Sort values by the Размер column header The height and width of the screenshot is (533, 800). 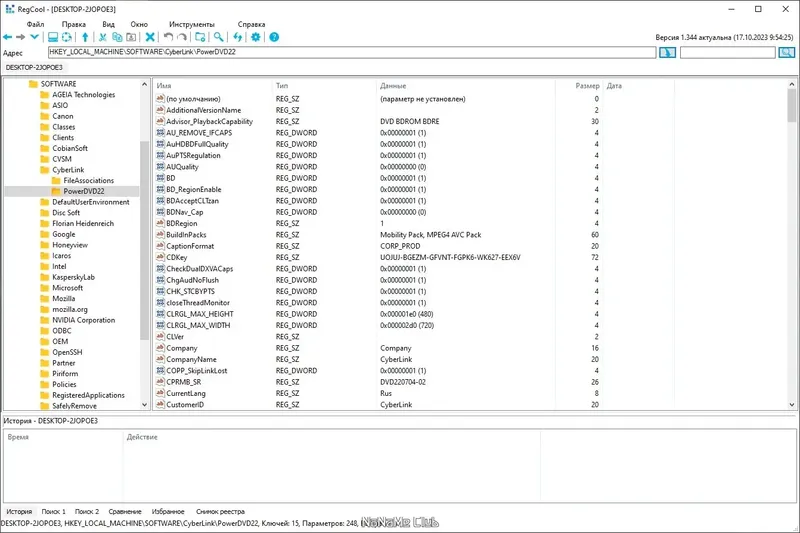(579, 86)
